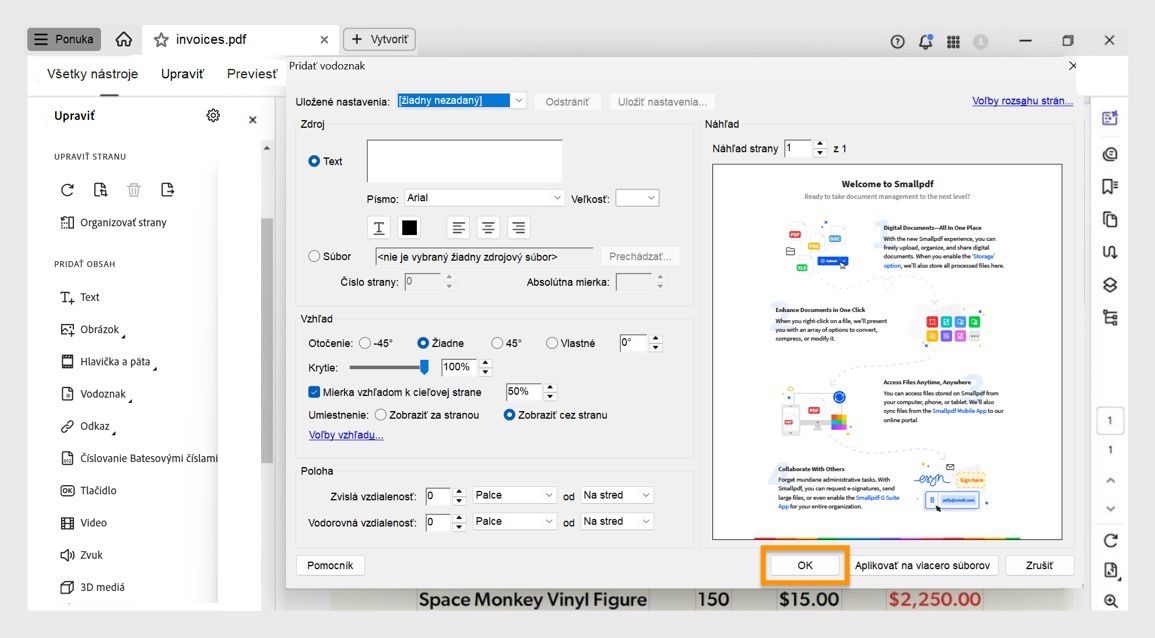Align watermark text left

tap(458, 228)
